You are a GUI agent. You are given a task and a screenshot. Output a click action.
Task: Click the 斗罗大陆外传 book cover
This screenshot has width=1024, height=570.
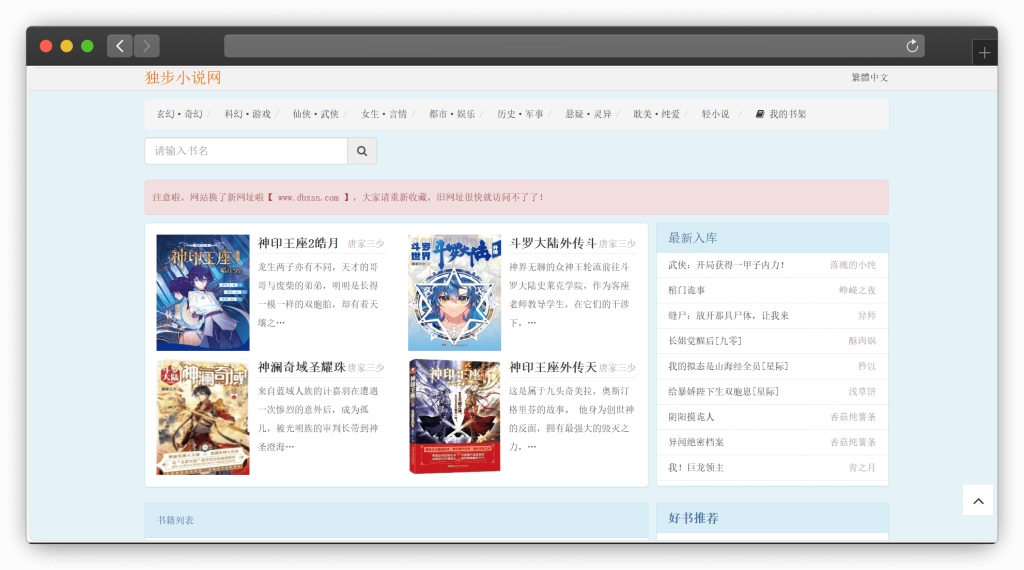[455, 293]
